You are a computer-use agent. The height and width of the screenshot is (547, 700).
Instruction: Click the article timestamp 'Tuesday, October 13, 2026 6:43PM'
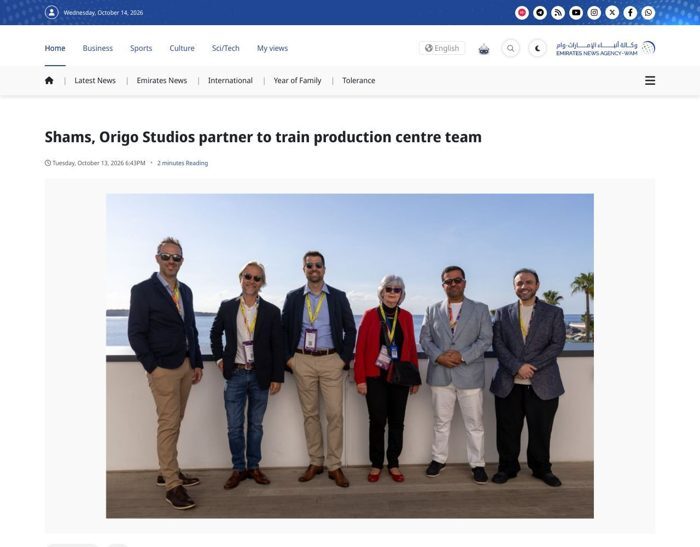coord(95,163)
